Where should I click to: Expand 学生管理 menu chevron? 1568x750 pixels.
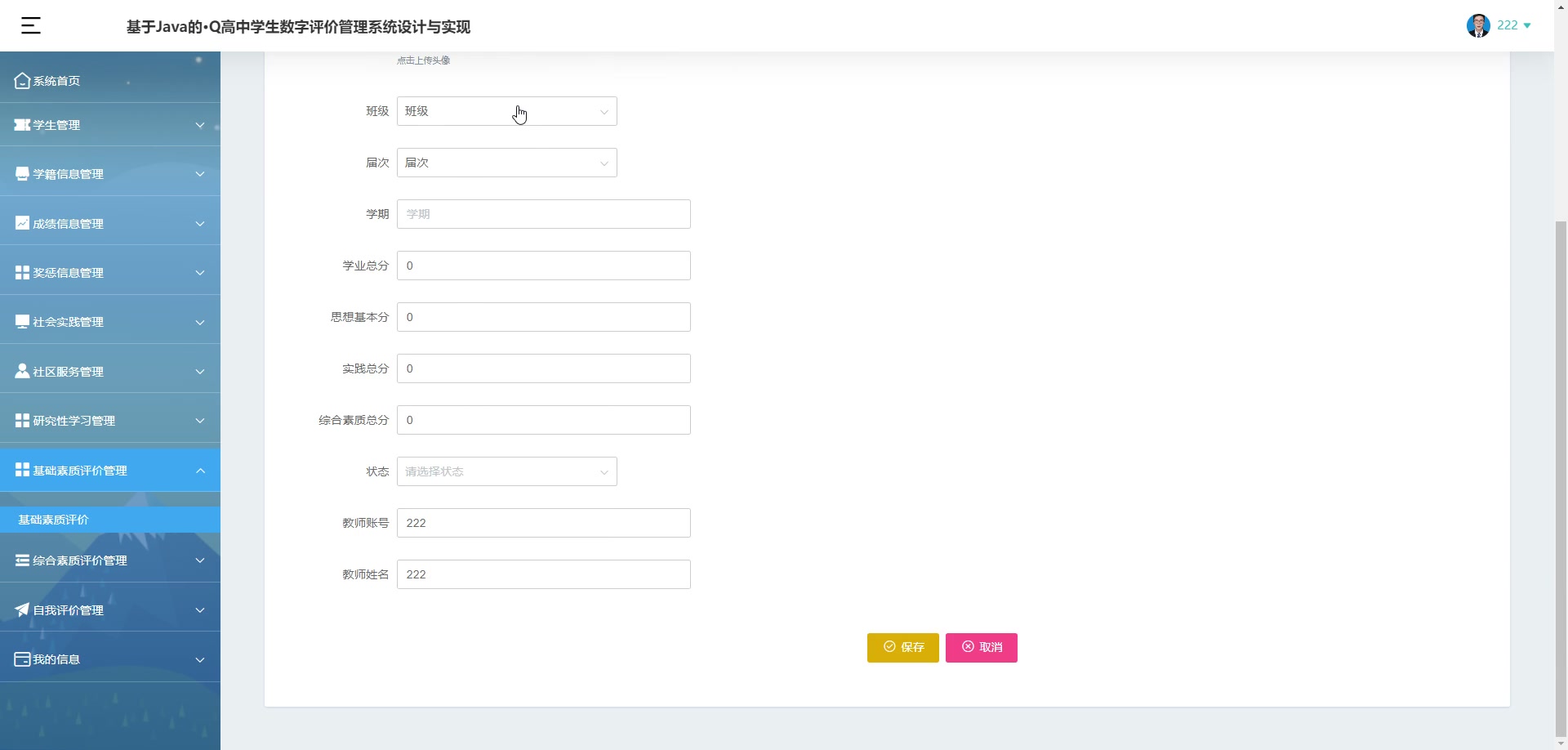coord(200,125)
